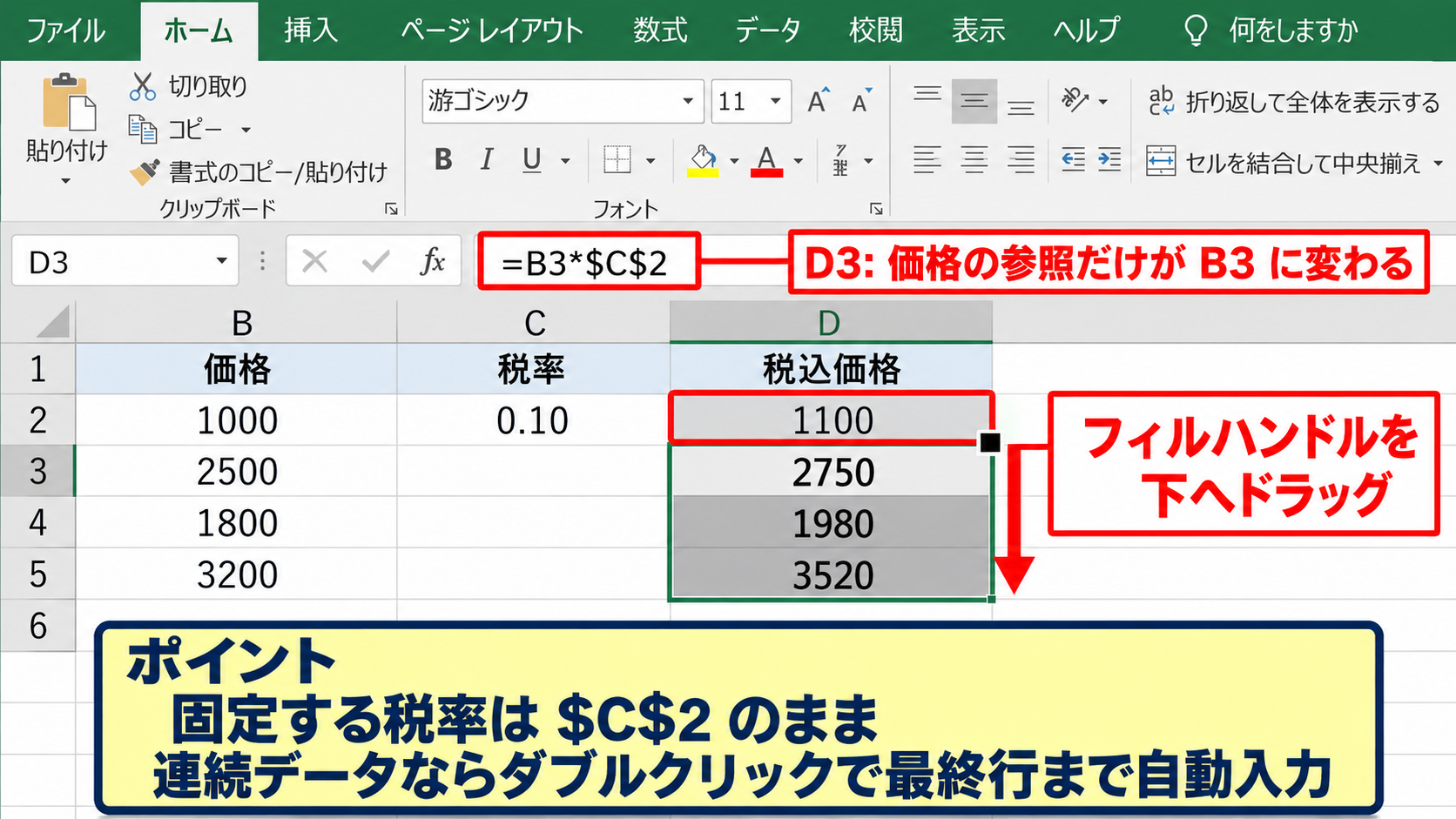Image resolution: width=1456 pixels, height=819 pixels.
Task: Open the font size dropdown showing 11
Action: point(775,101)
